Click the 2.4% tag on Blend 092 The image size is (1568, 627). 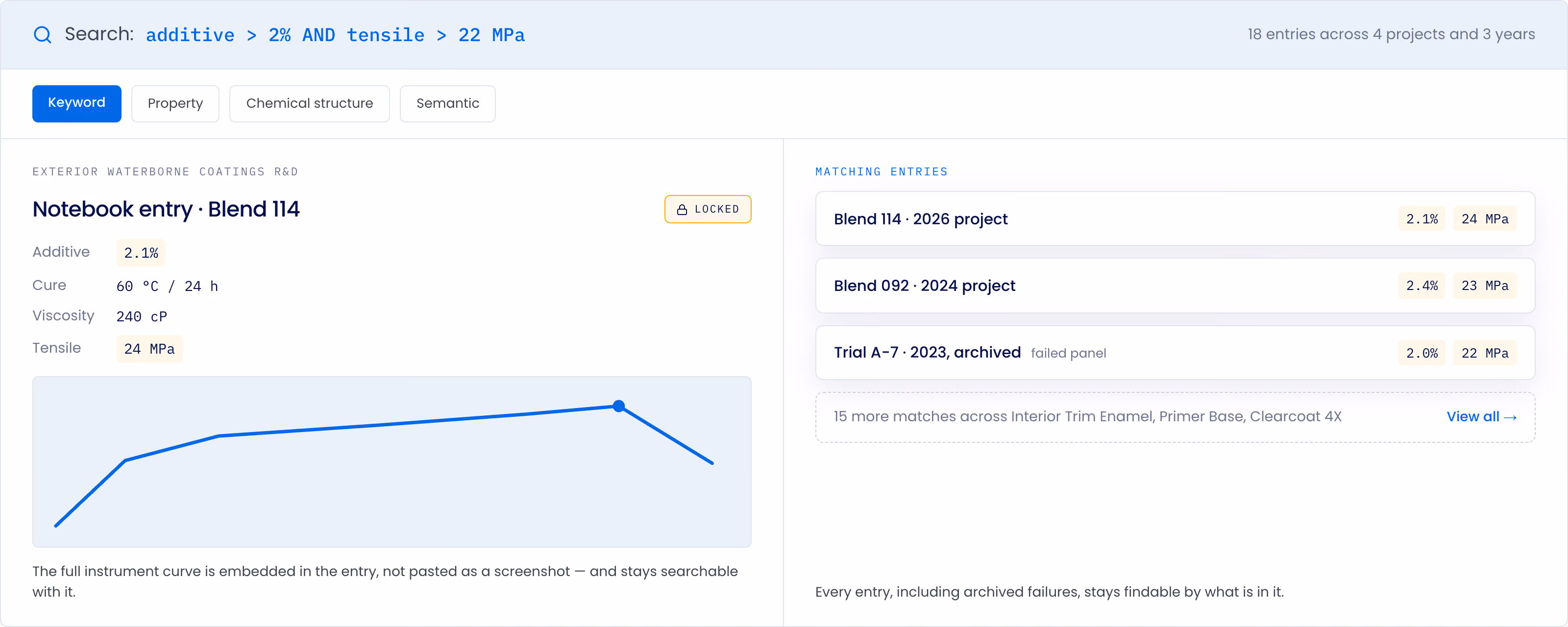pyautogui.click(x=1421, y=286)
